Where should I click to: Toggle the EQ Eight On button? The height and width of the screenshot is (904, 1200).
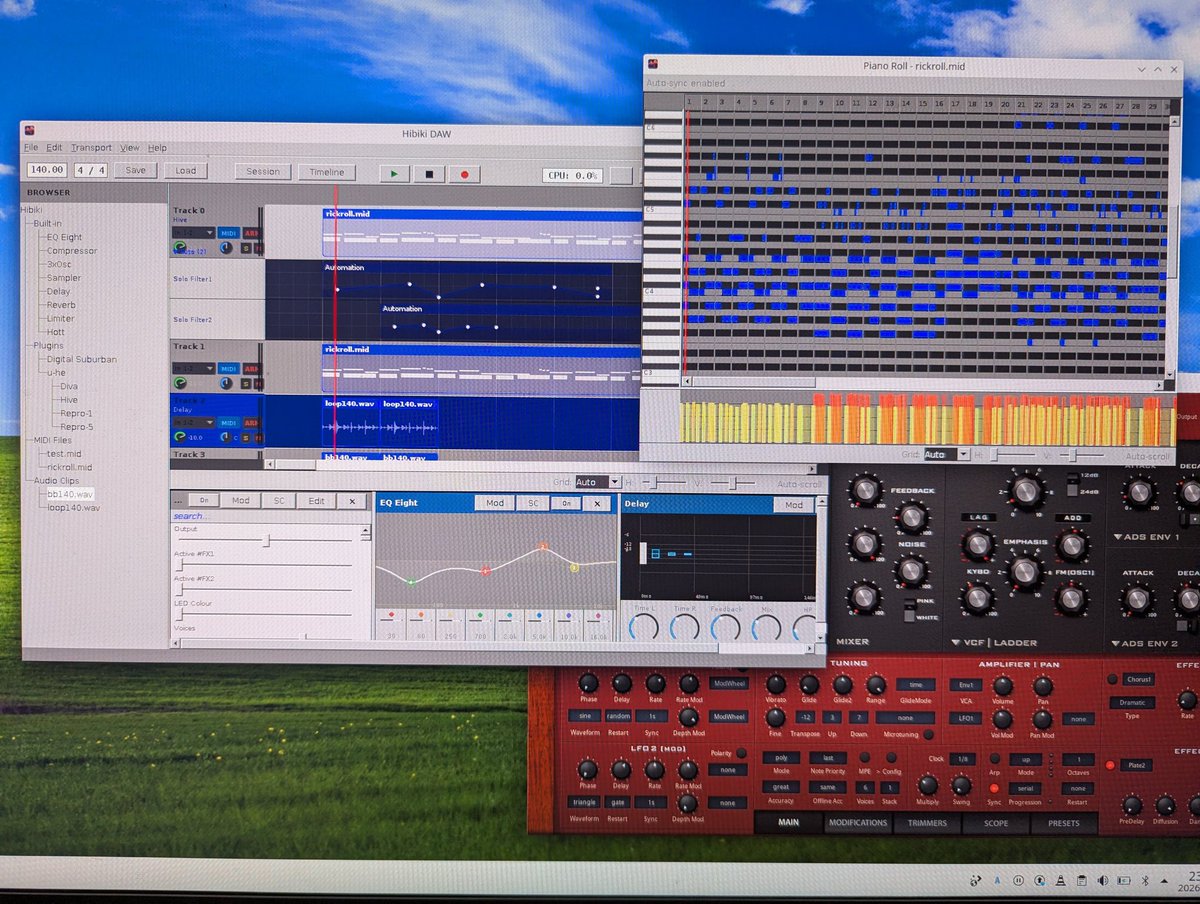pyautogui.click(x=566, y=504)
